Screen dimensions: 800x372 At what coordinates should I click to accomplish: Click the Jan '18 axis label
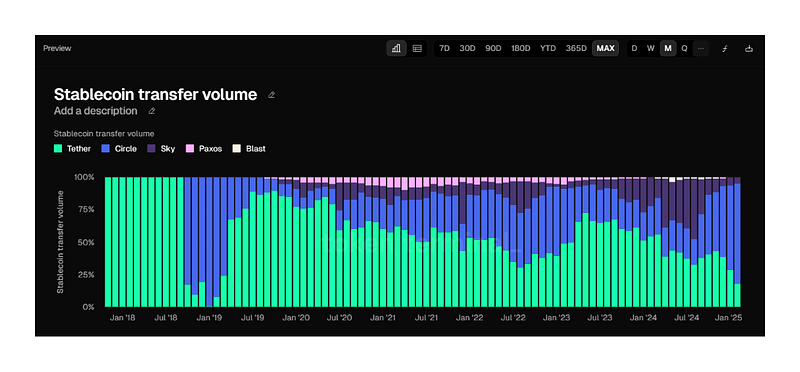123,317
